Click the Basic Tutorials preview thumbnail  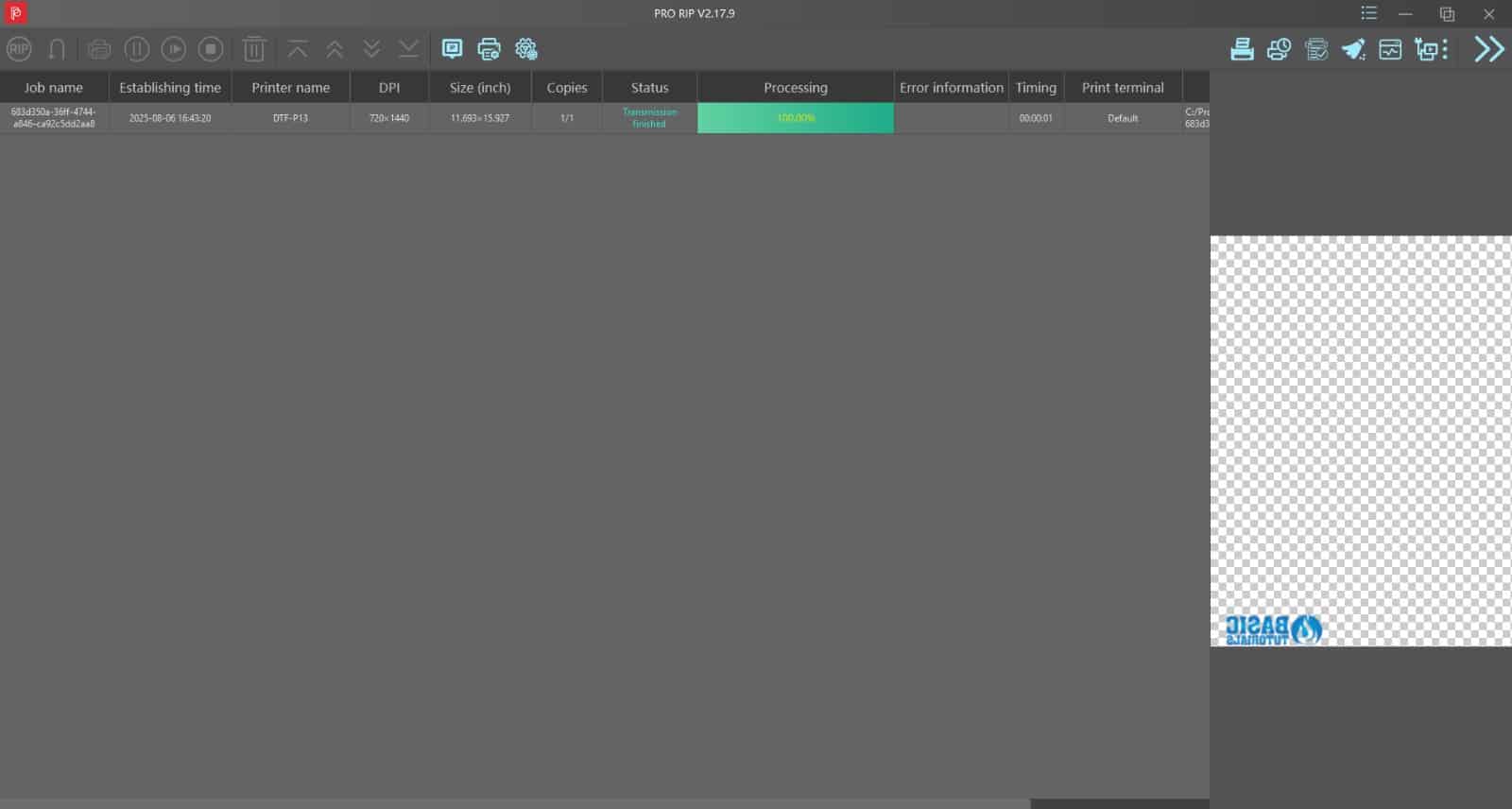(x=1272, y=629)
